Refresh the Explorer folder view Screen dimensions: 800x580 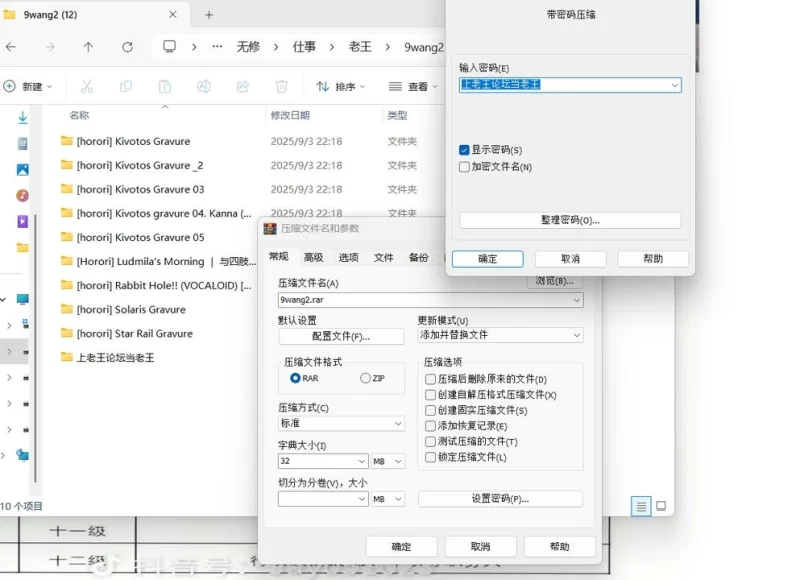(128, 47)
